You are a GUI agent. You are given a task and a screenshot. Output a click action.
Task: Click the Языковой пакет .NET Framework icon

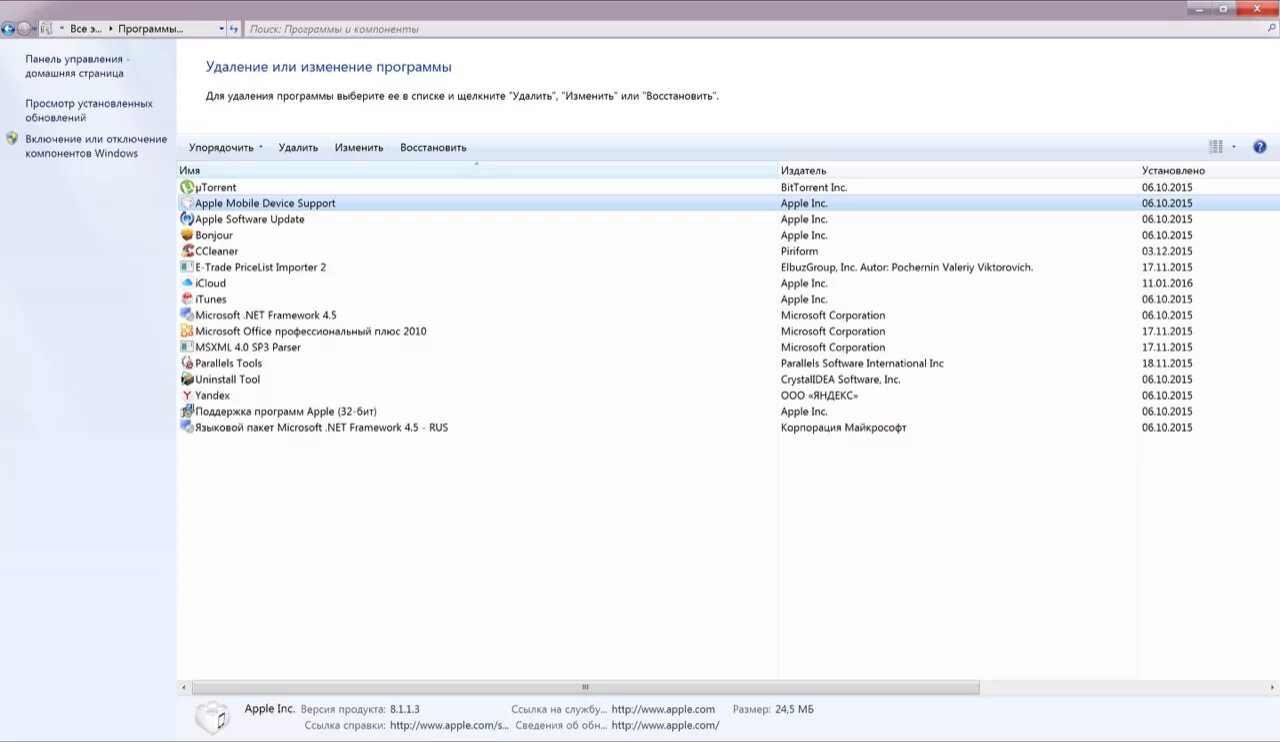(x=187, y=427)
